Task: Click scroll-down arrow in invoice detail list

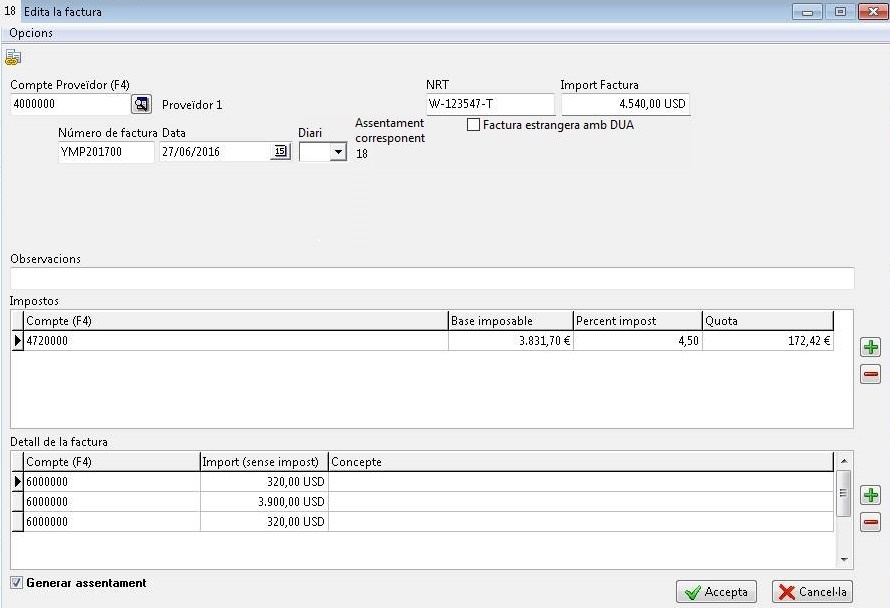Action: click(844, 560)
